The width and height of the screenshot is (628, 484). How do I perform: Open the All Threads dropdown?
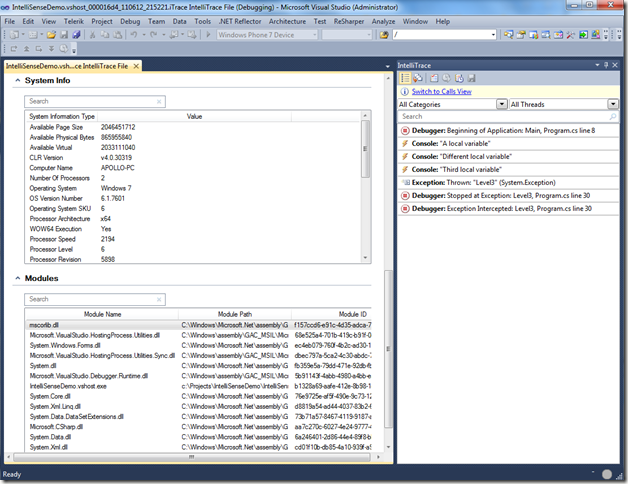point(564,104)
